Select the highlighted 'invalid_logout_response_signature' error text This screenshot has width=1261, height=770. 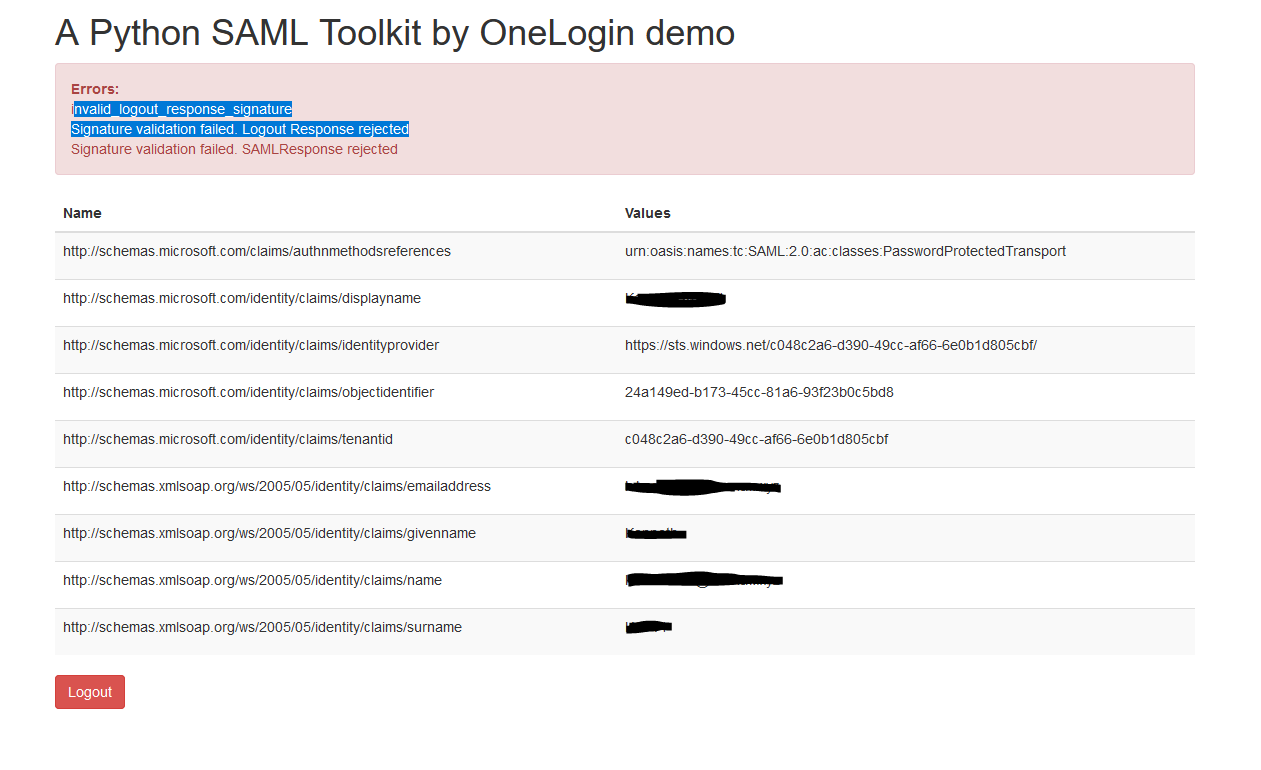coord(182,109)
